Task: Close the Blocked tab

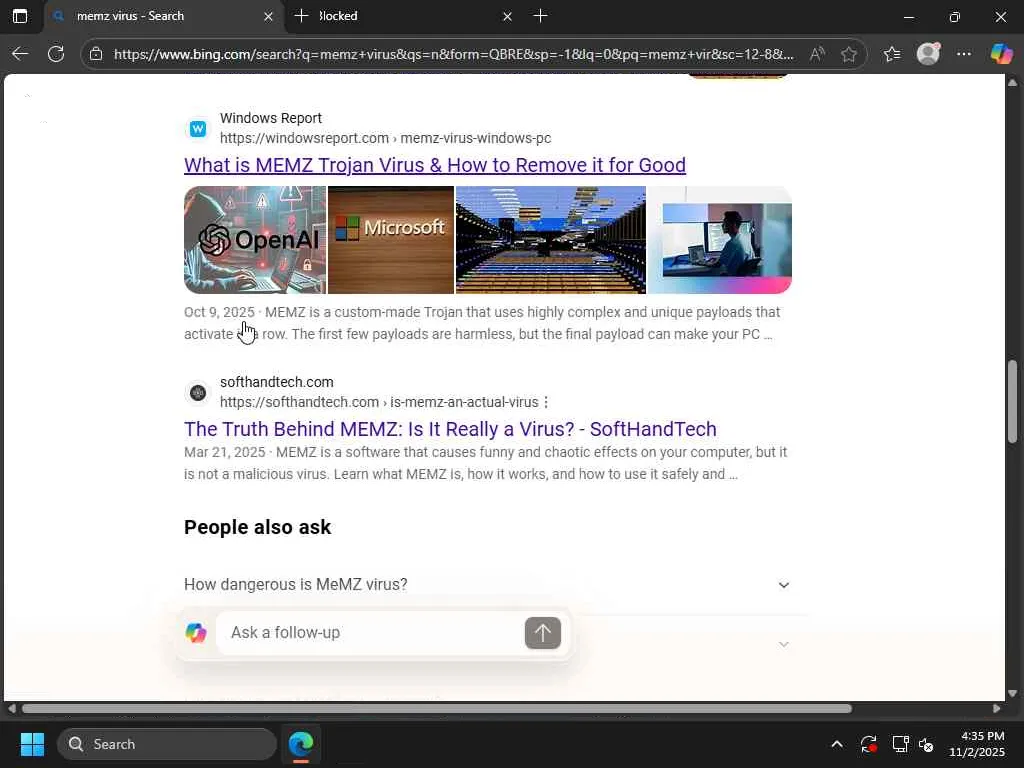Action: pos(507,16)
